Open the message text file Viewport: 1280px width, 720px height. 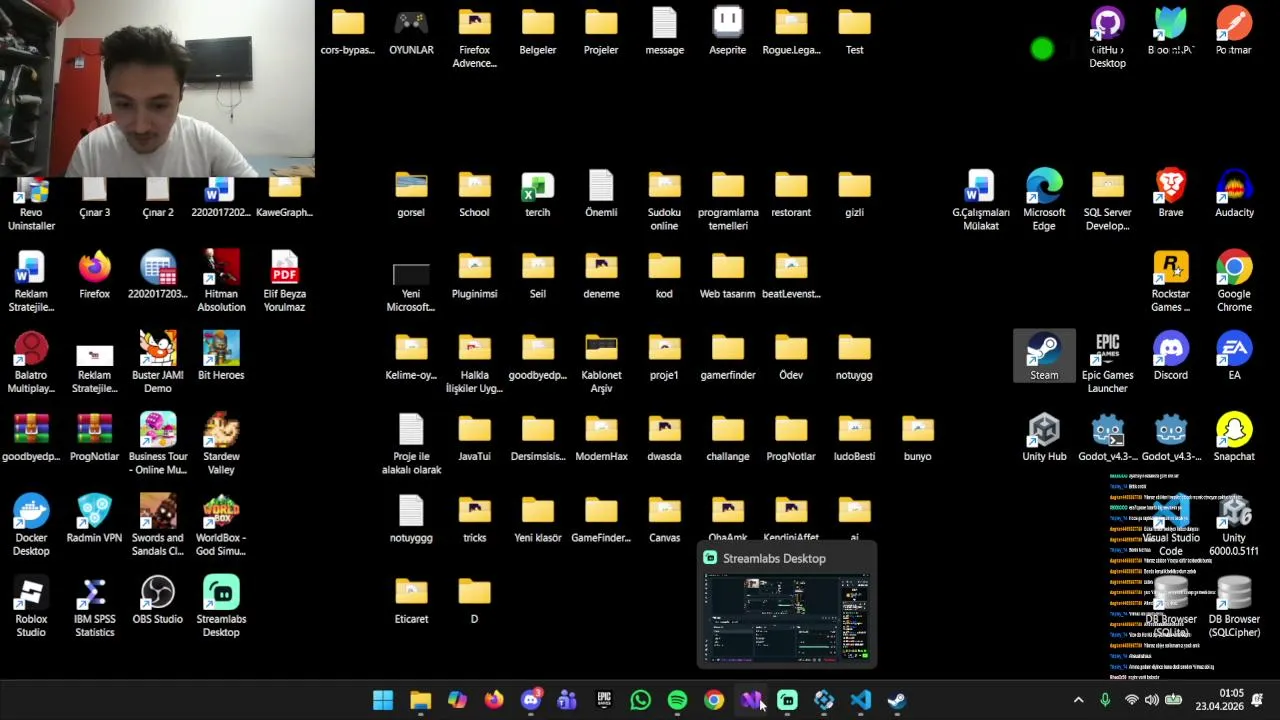click(x=664, y=30)
